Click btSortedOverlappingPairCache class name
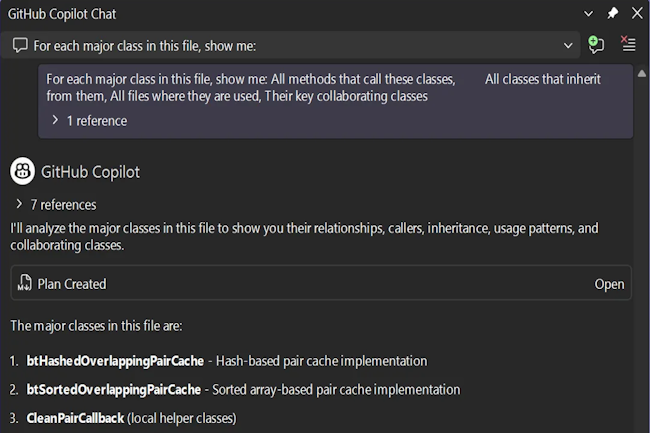 pyautogui.click(x=115, y=389)
